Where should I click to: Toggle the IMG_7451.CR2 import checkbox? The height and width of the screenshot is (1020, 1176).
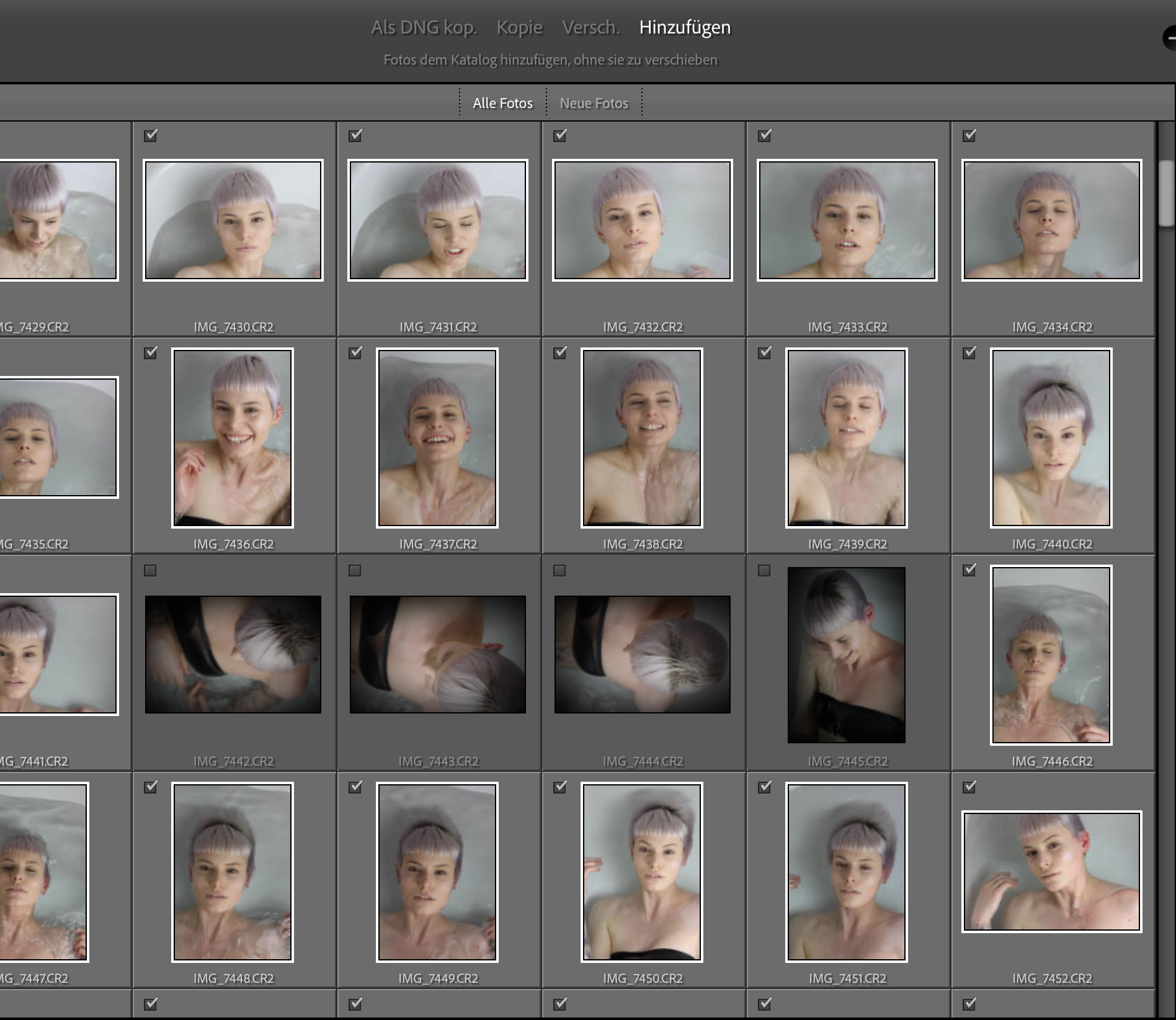click(x=765, y=787)
